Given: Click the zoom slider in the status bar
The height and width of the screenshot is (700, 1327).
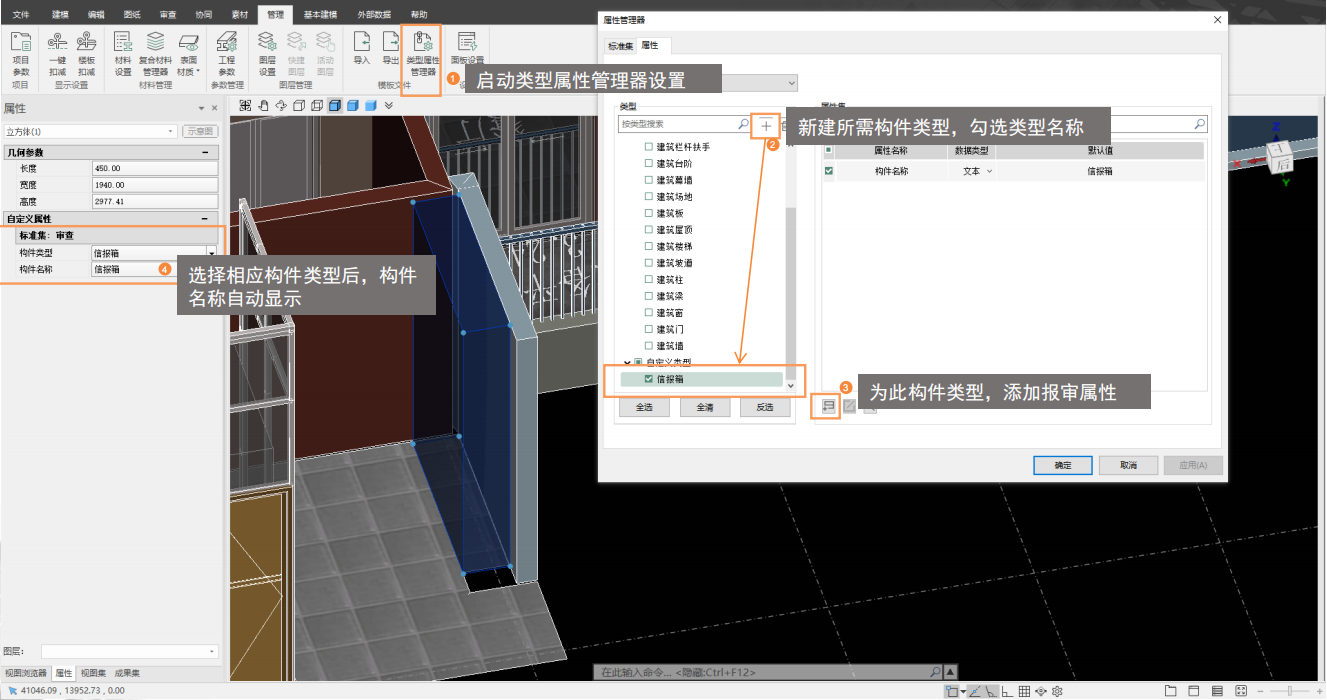Looking at the screenshot, I should [x=1288, y=691].
